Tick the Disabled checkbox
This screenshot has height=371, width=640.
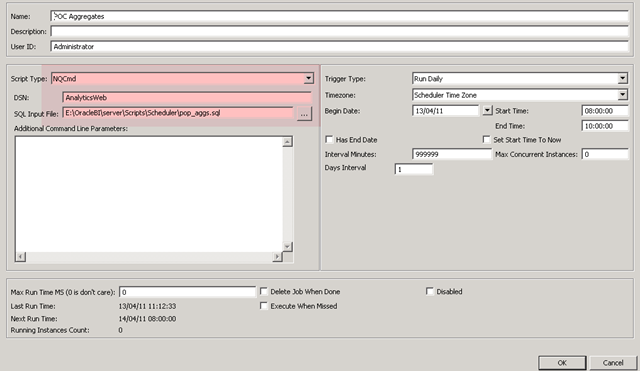429,291
